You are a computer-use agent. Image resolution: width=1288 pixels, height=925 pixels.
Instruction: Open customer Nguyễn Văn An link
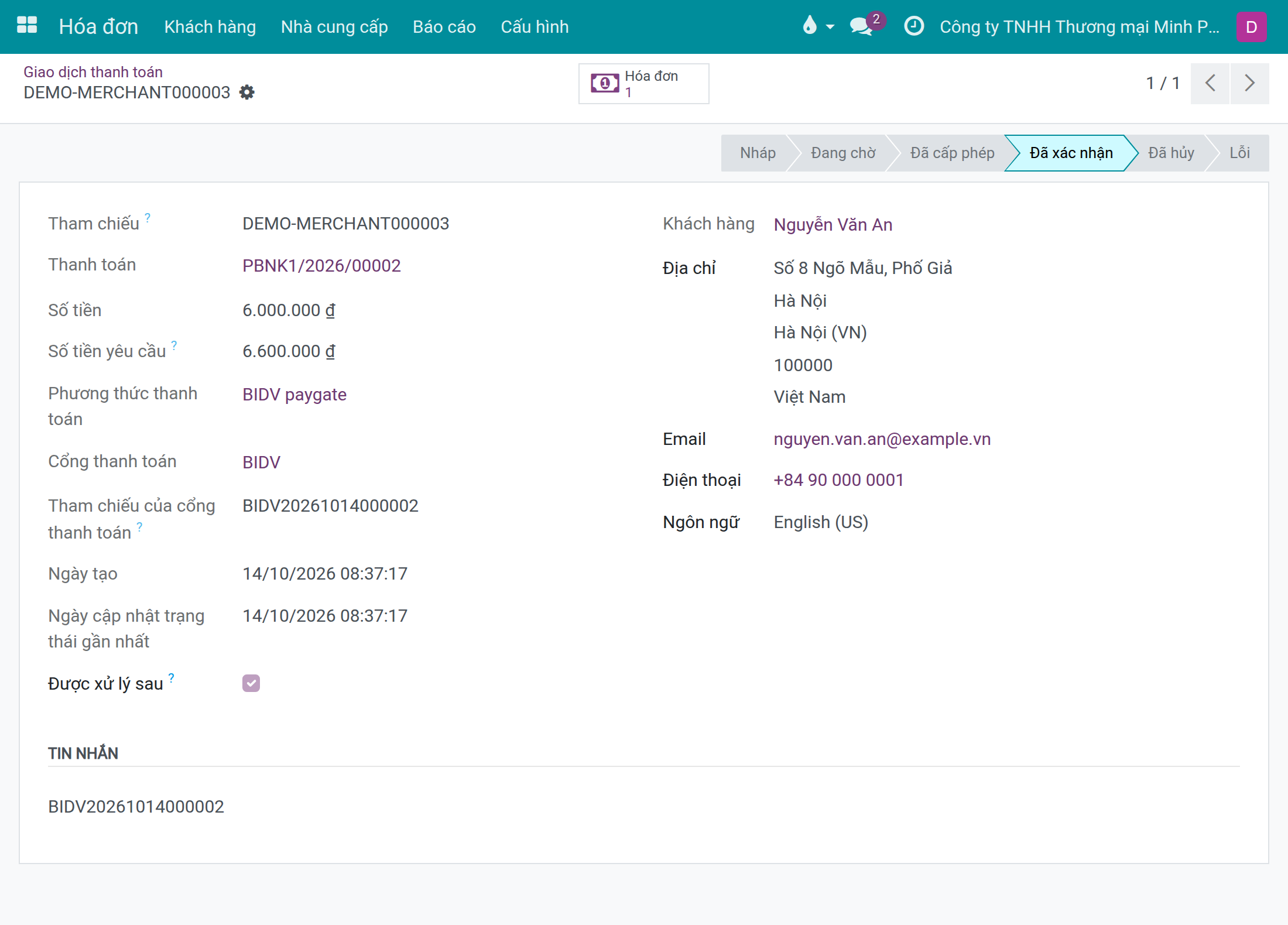(833, 225)
